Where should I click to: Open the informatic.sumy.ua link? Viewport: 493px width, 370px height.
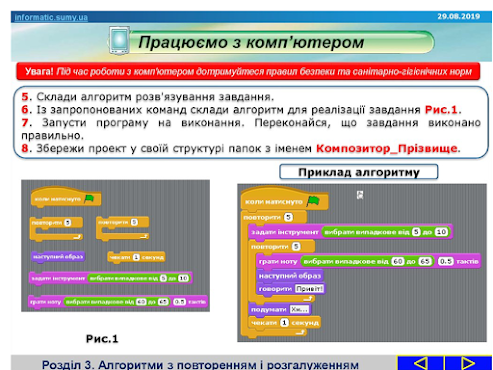point(51,17)
